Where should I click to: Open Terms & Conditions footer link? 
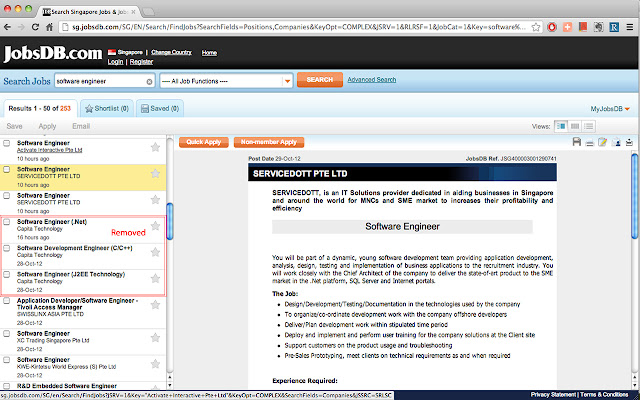[604, 395]
